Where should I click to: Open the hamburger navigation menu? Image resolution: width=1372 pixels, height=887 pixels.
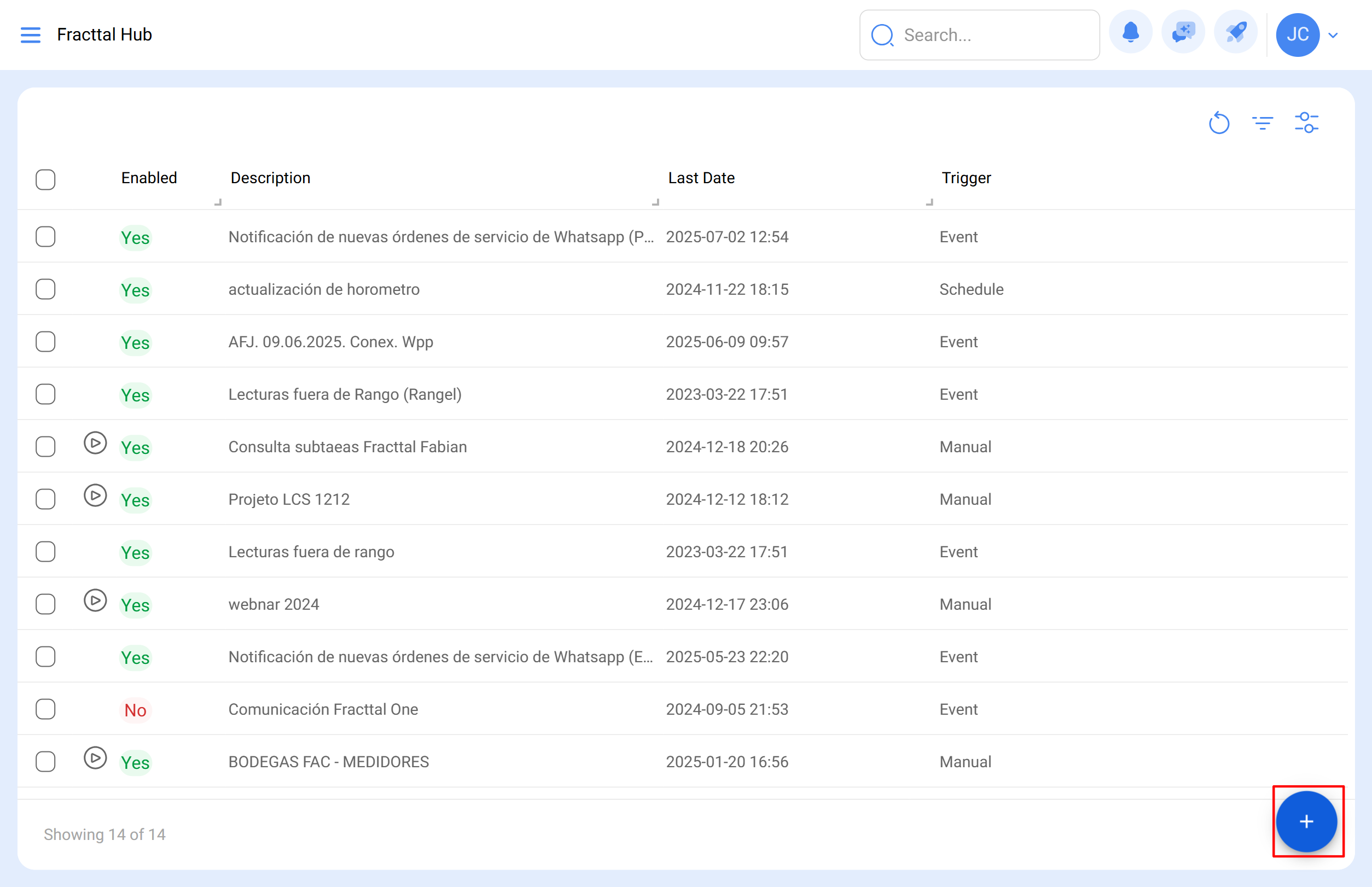pos(31,35)
